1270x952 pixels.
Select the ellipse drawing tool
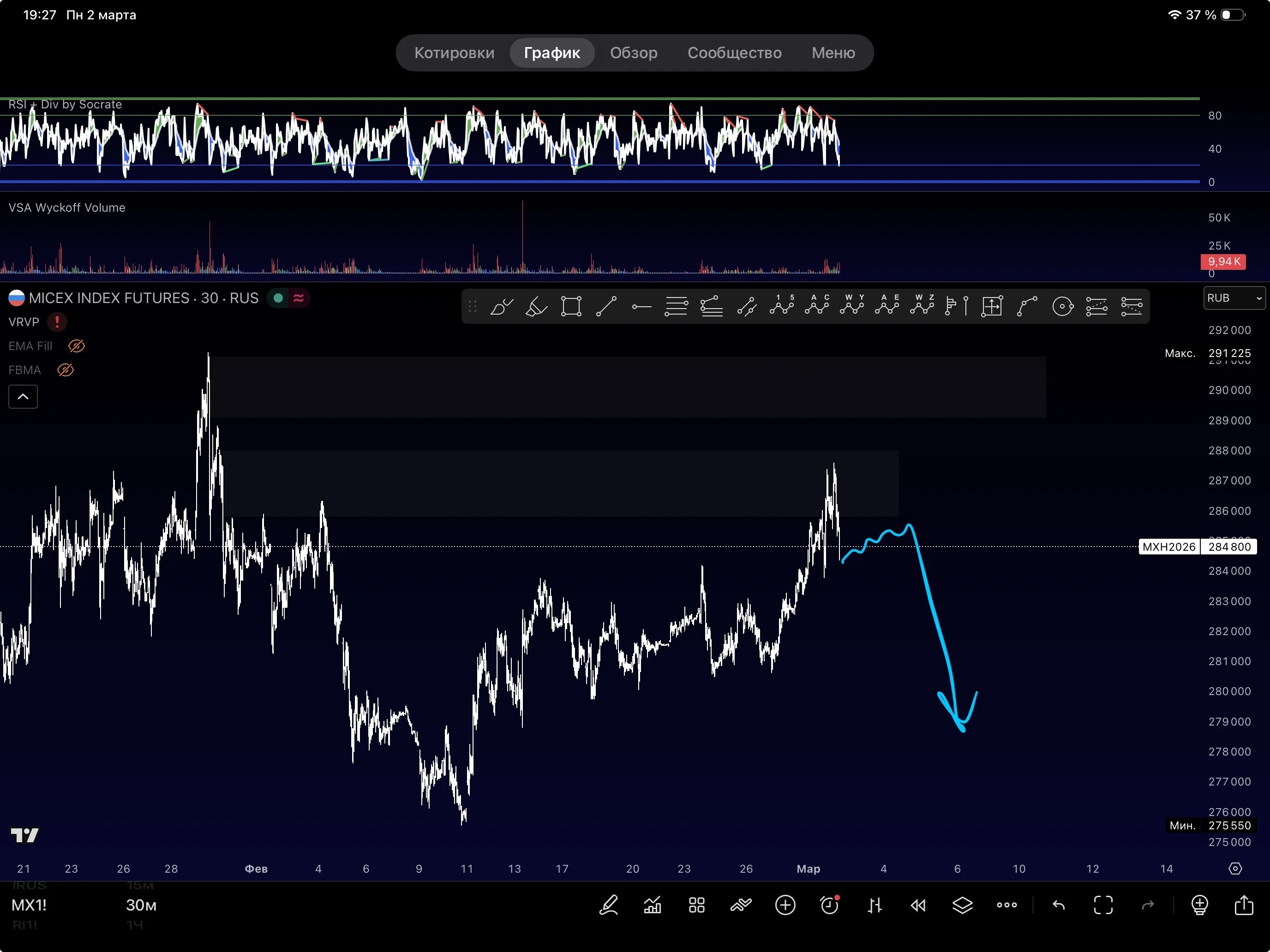[x=1063, y=306]
